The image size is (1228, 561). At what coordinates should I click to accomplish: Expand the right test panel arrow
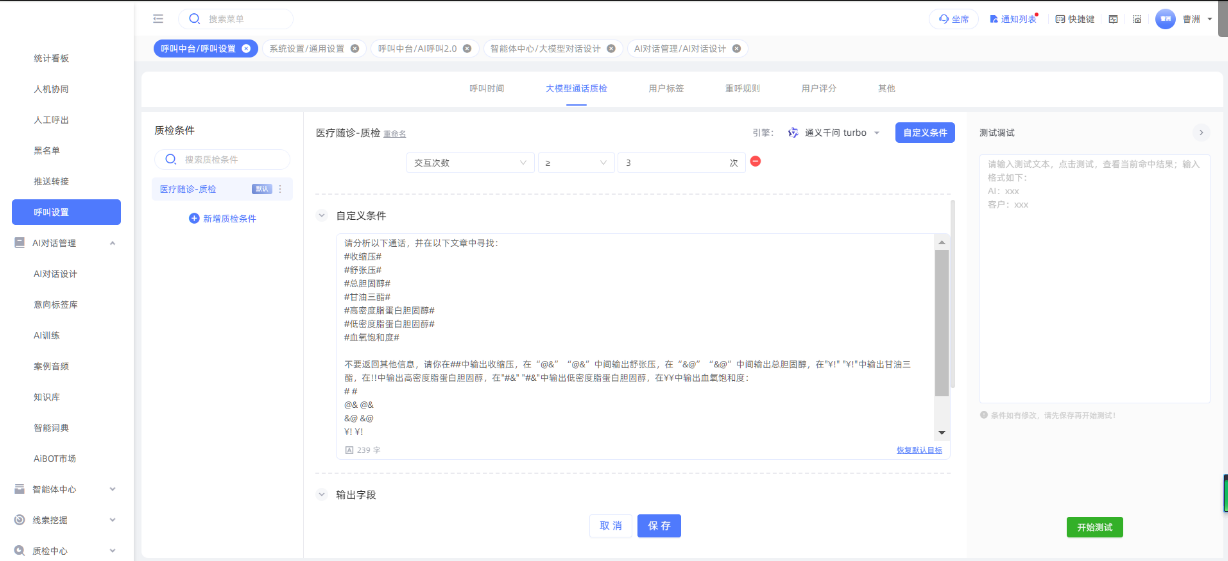(x=1200, y=132)
